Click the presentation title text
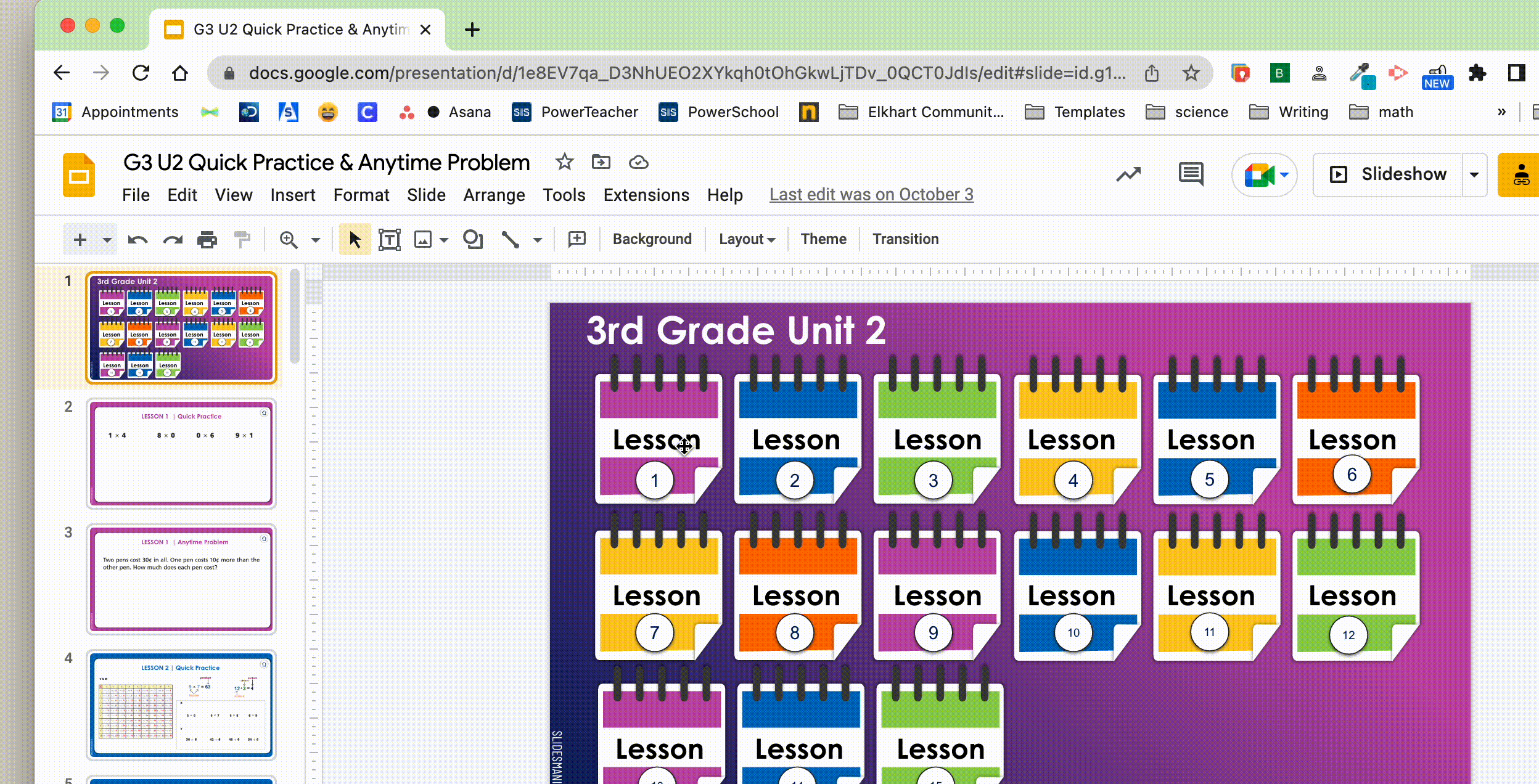This screenshot has height=784, width=1539. point(326,162)
